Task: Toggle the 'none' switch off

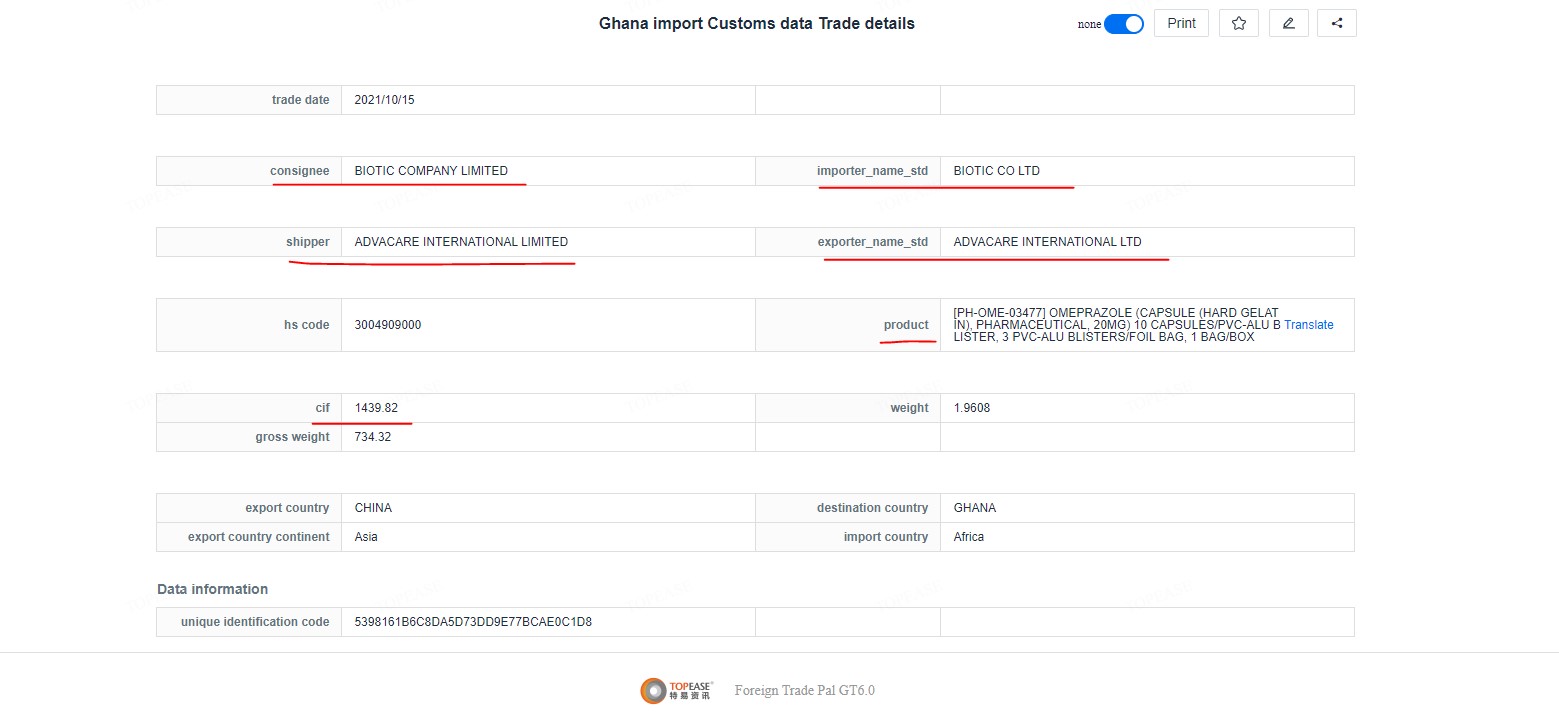Action: point(1123,24)
